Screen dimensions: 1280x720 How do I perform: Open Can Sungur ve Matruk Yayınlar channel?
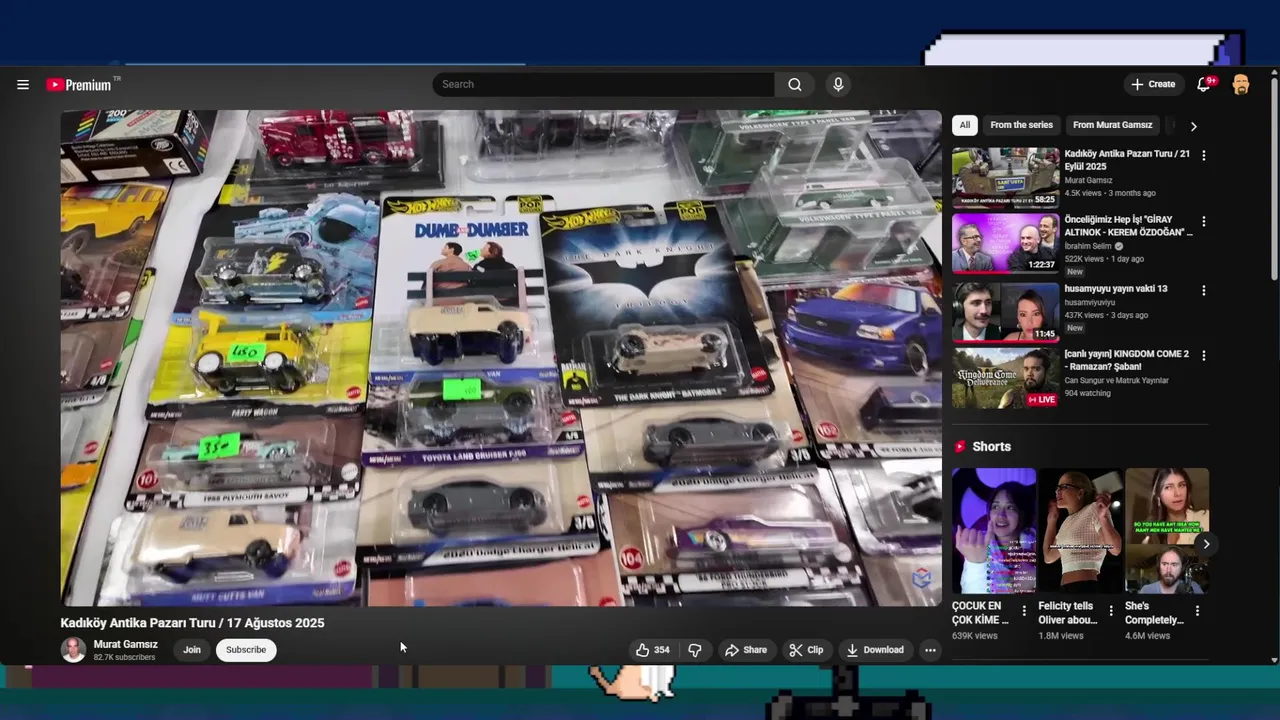1117,381
